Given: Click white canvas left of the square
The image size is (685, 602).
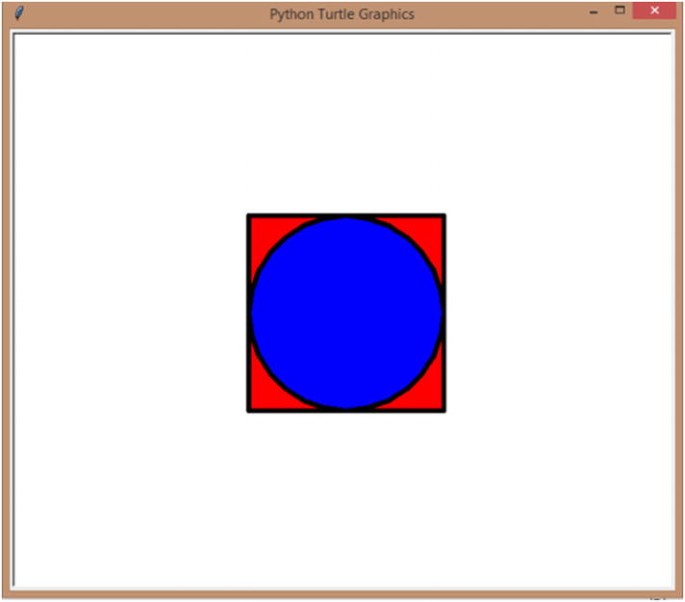Looking at the screenshot, I should point(131,313).
